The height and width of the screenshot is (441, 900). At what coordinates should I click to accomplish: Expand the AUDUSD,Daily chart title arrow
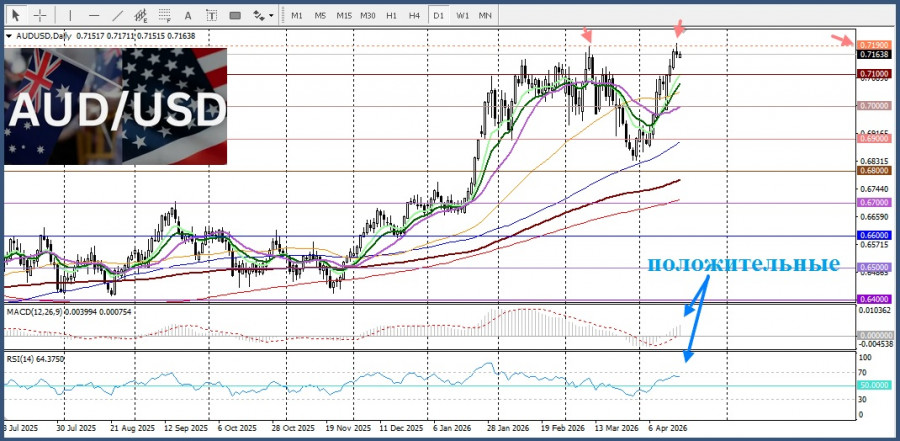(10, 36)
